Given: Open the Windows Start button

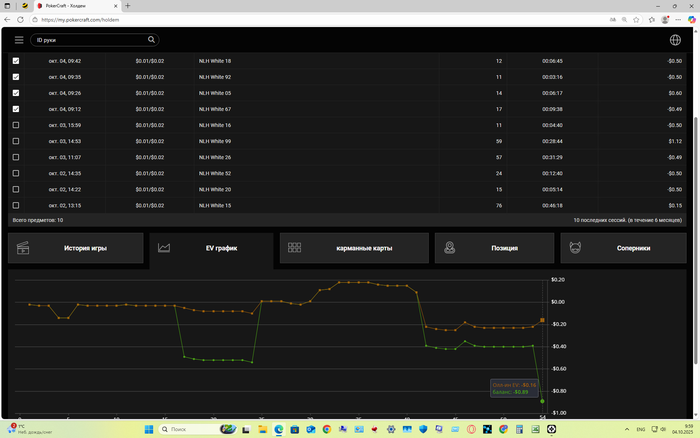Looking at the screenshot, I should pos(149,429).
